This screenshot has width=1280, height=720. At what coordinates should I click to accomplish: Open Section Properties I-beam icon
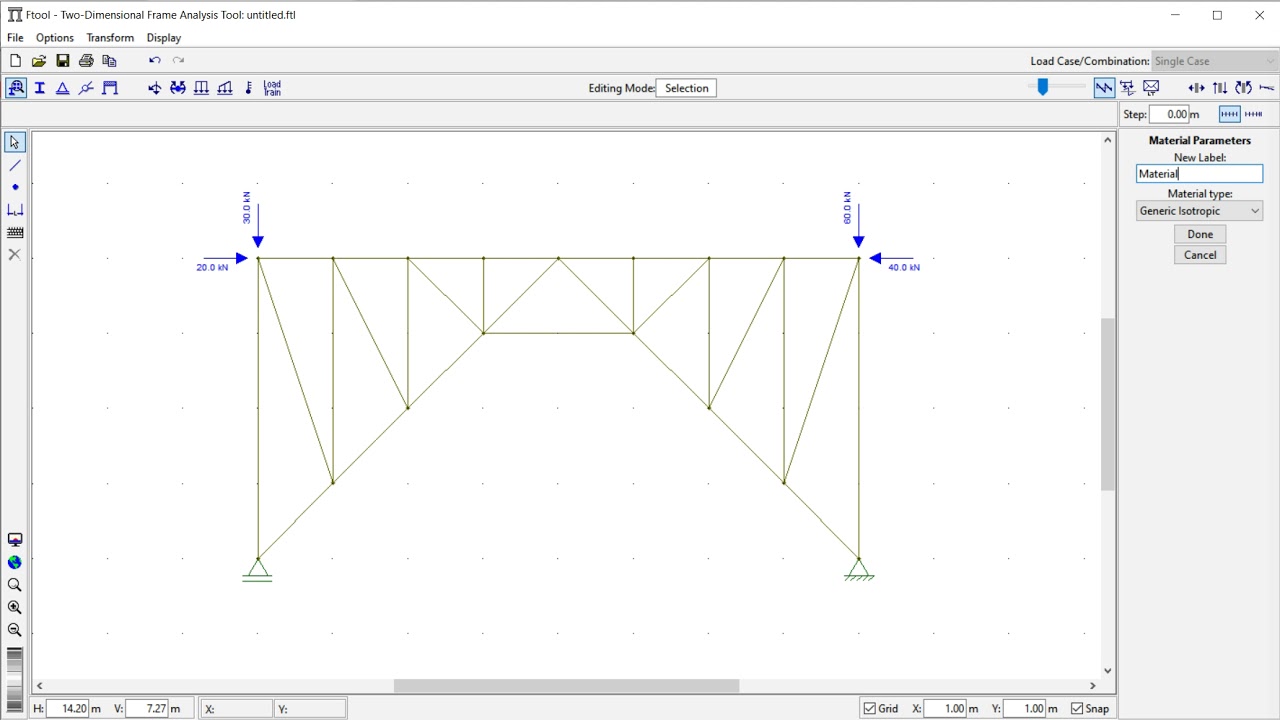click(x=40, y=88)
